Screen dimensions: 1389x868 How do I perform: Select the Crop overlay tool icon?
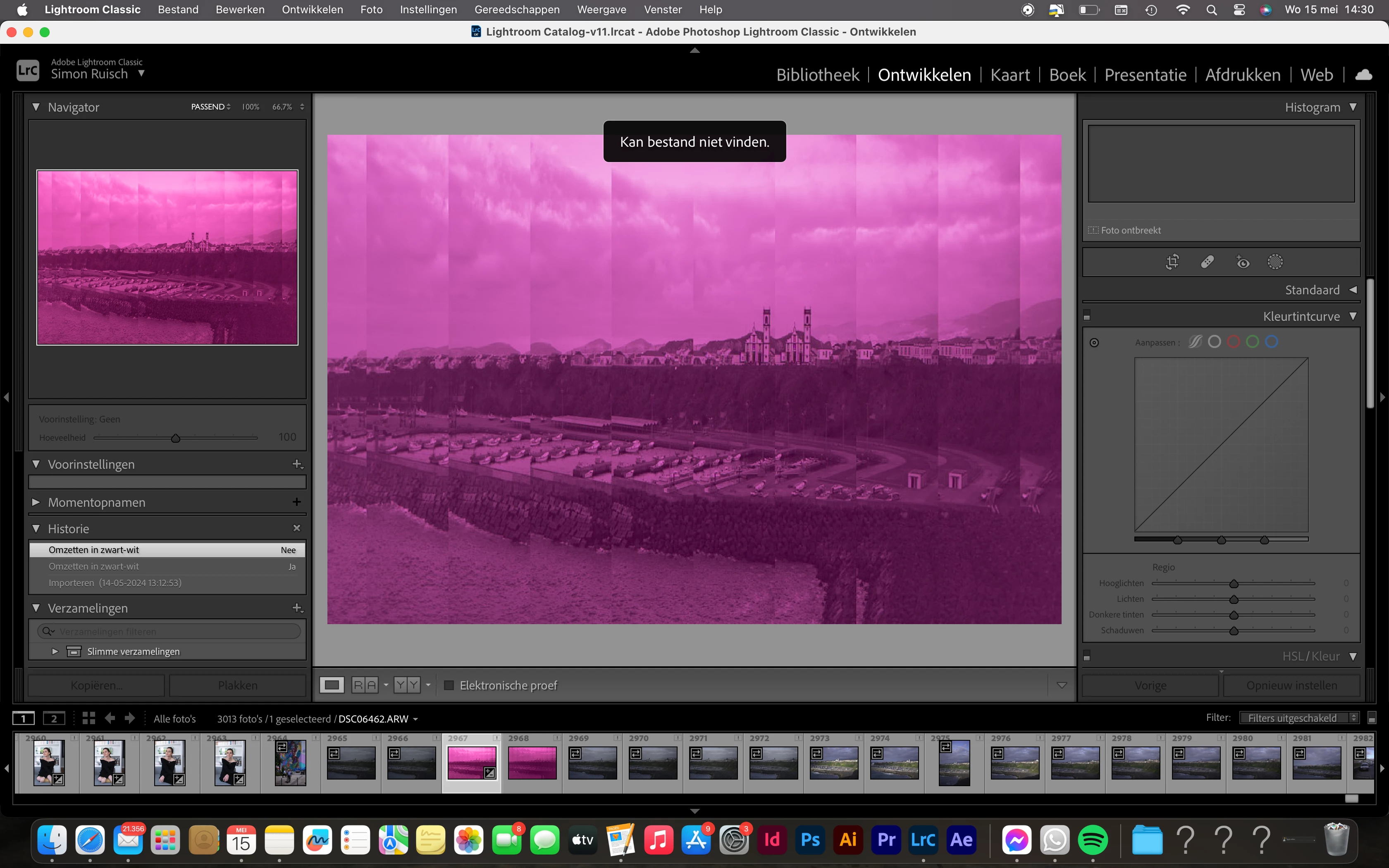(1172, 262)
